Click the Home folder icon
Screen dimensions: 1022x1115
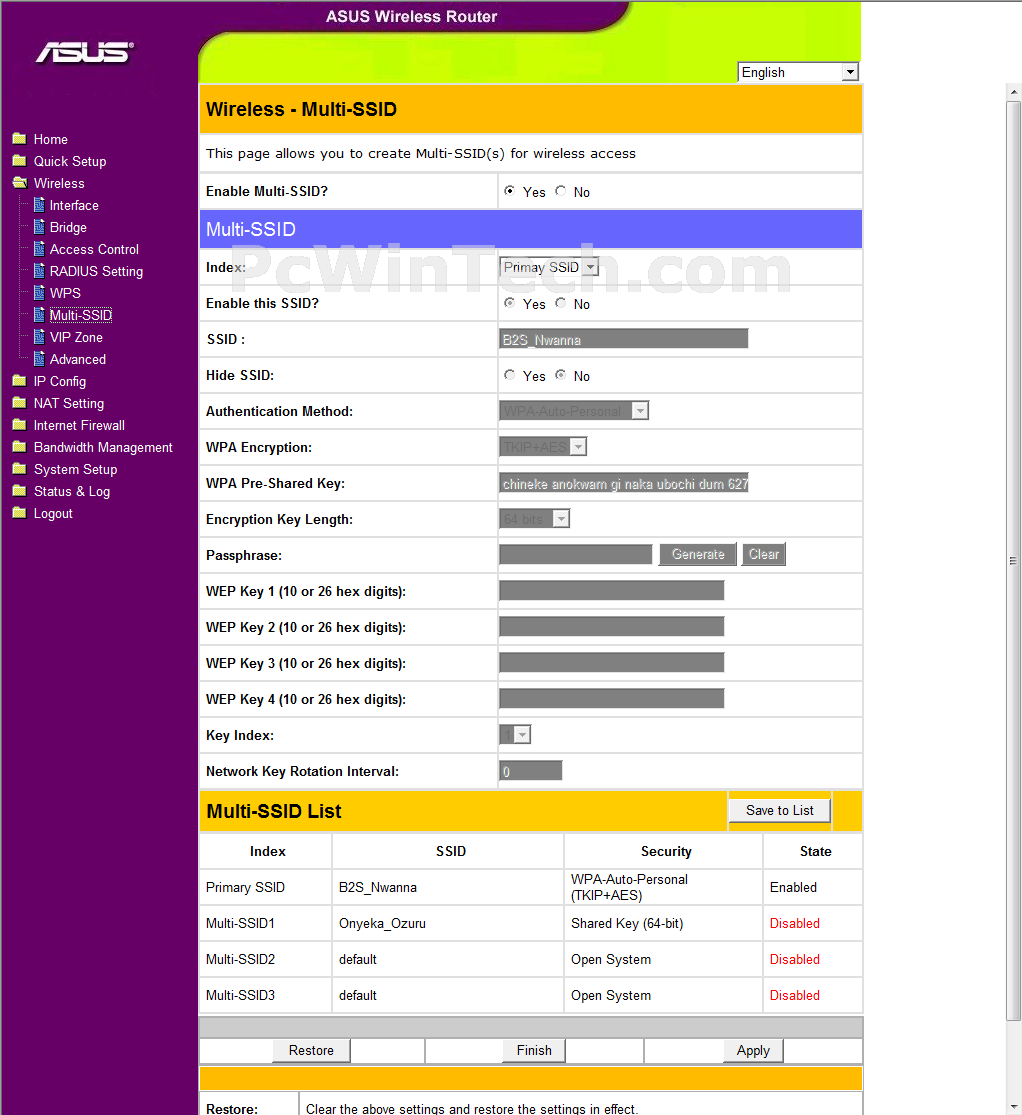tap(20, 139)
